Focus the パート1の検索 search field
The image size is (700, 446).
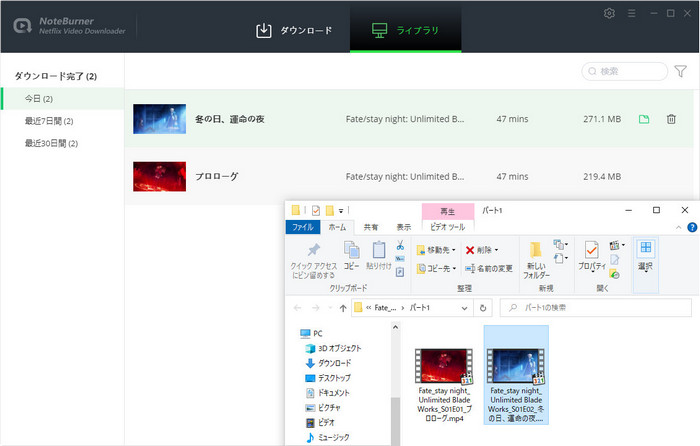pos(596,308)
